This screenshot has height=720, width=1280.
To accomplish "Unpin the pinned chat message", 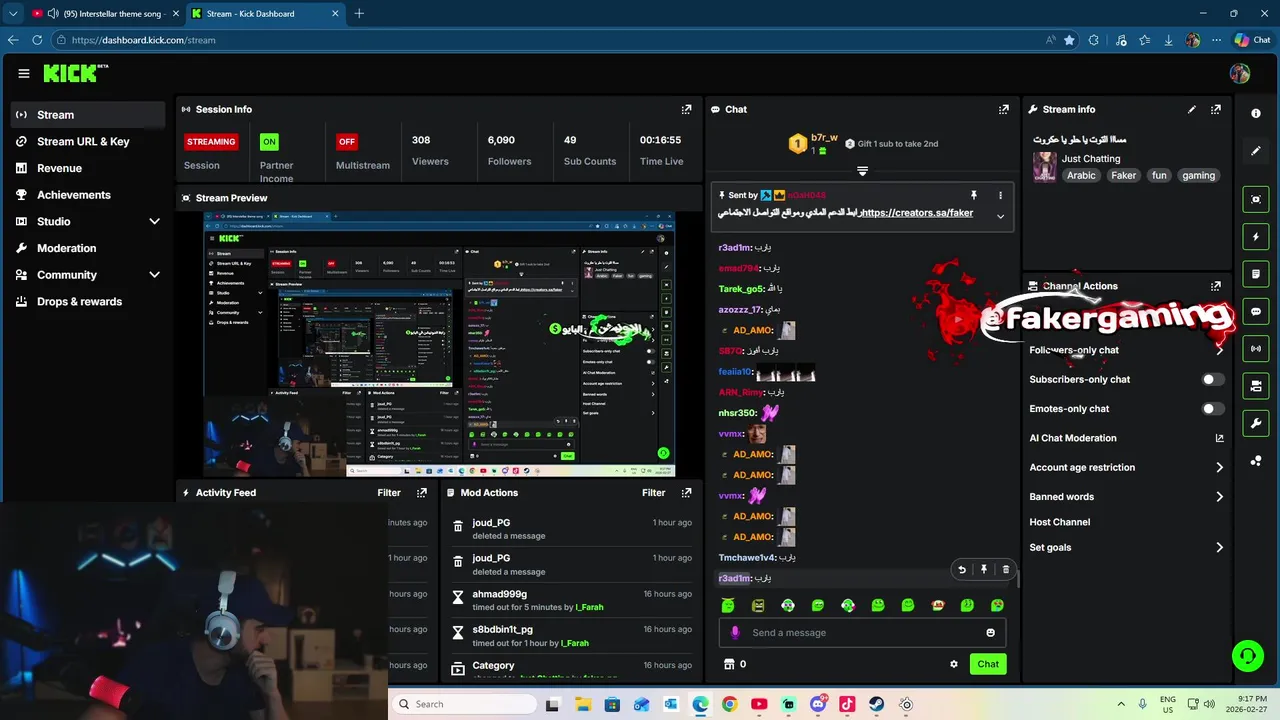I will click(x=973, y=195).
